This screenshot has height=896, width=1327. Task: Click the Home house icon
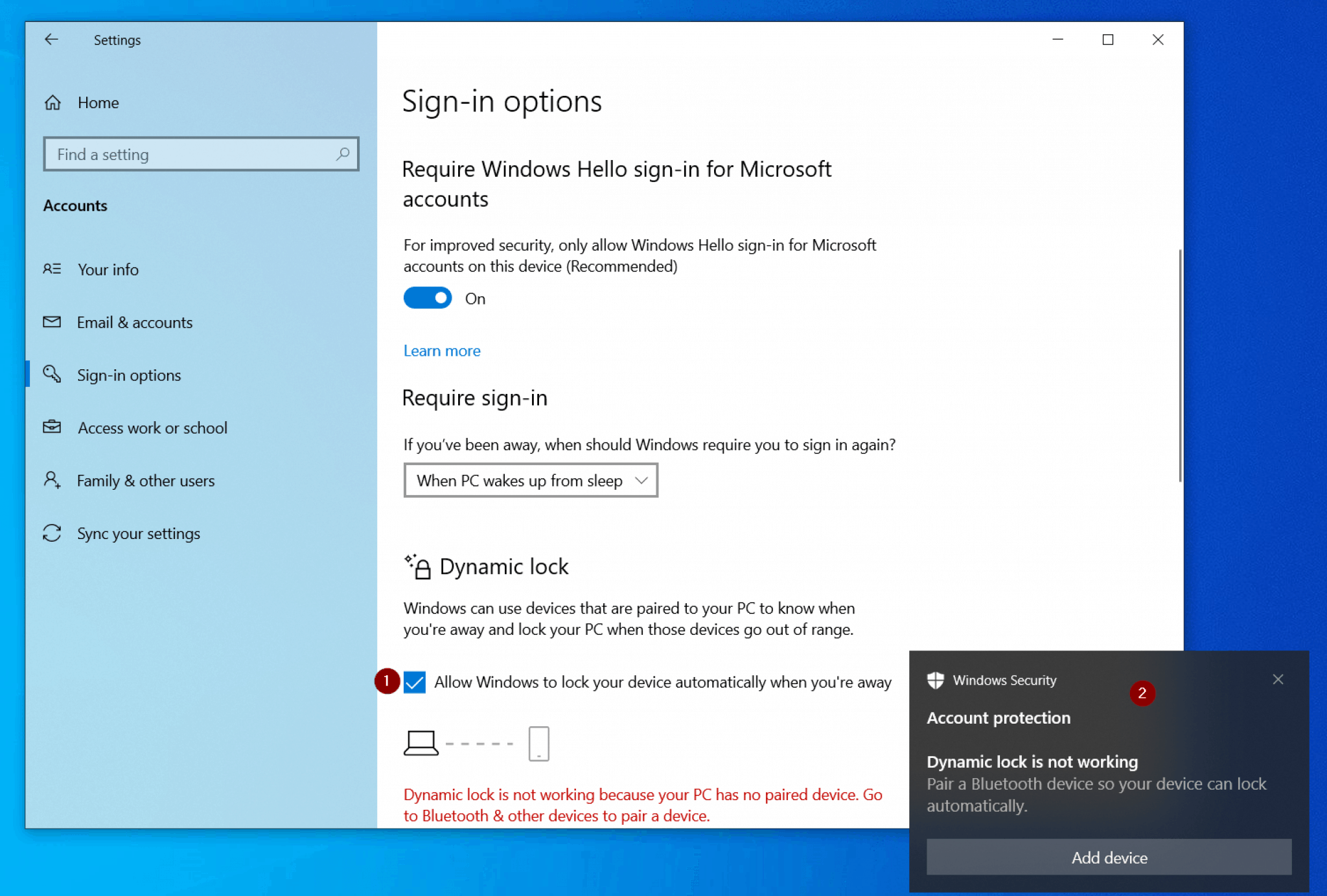pyautogui.click(x=52, y=102)
